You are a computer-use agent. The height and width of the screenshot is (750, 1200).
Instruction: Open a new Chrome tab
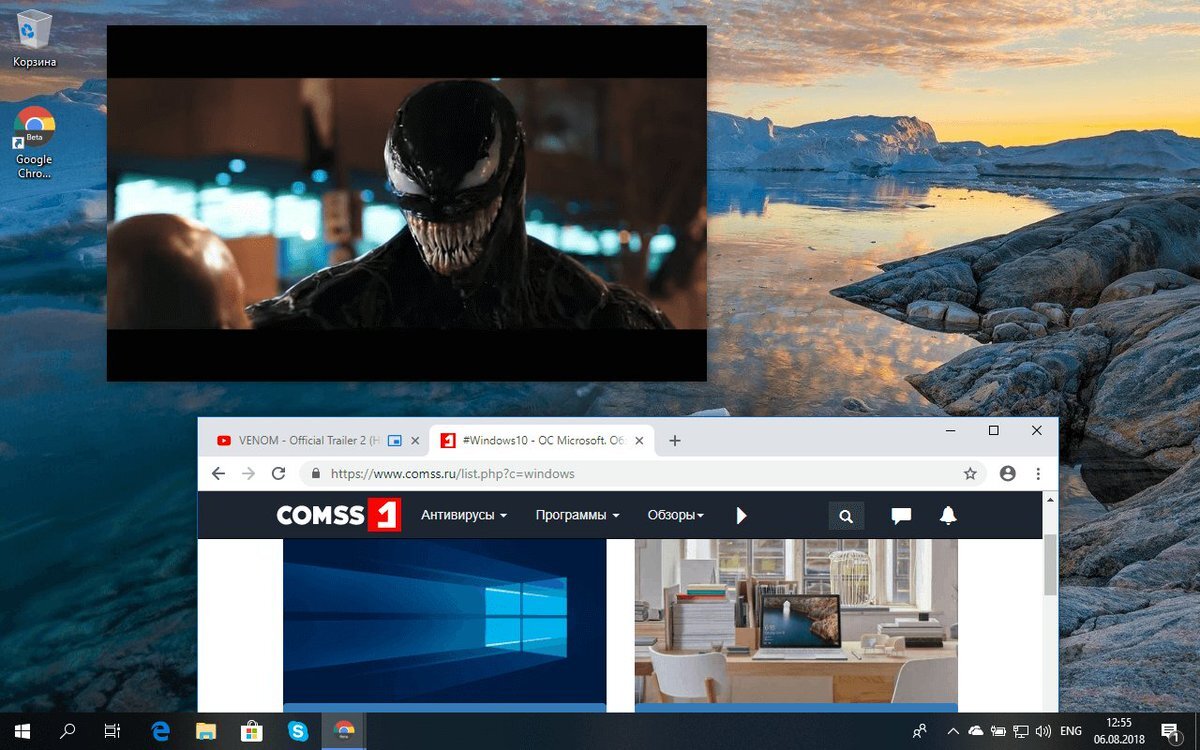coord(675,441)
